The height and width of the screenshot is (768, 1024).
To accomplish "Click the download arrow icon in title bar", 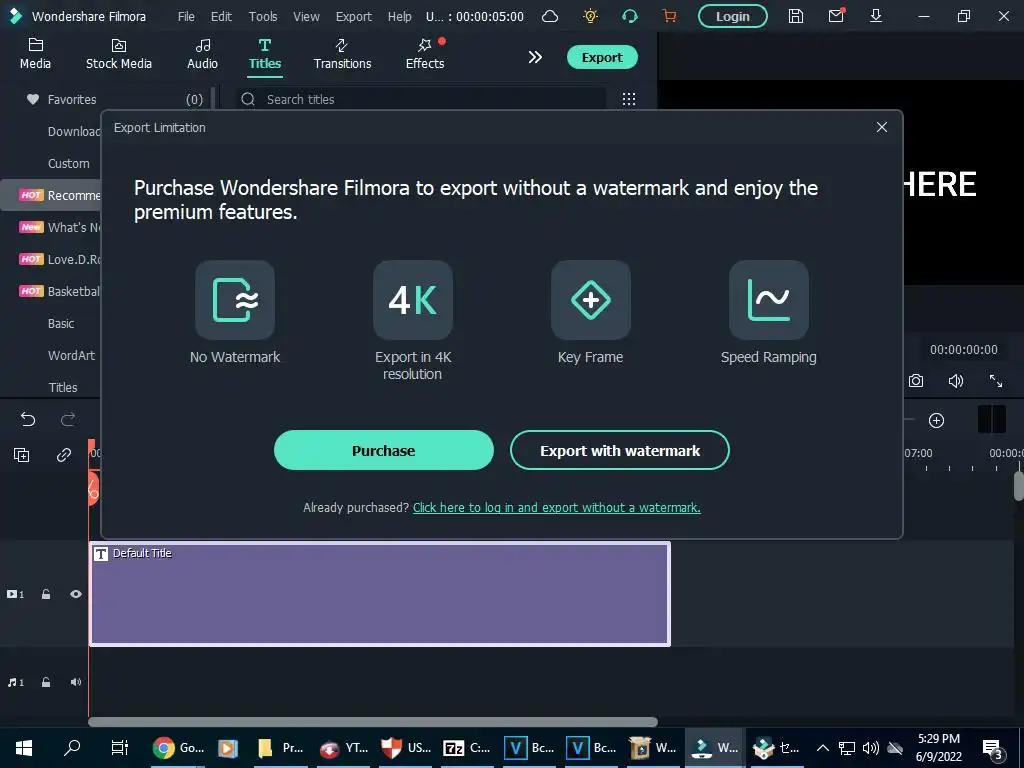I will [x=876, y=16].
